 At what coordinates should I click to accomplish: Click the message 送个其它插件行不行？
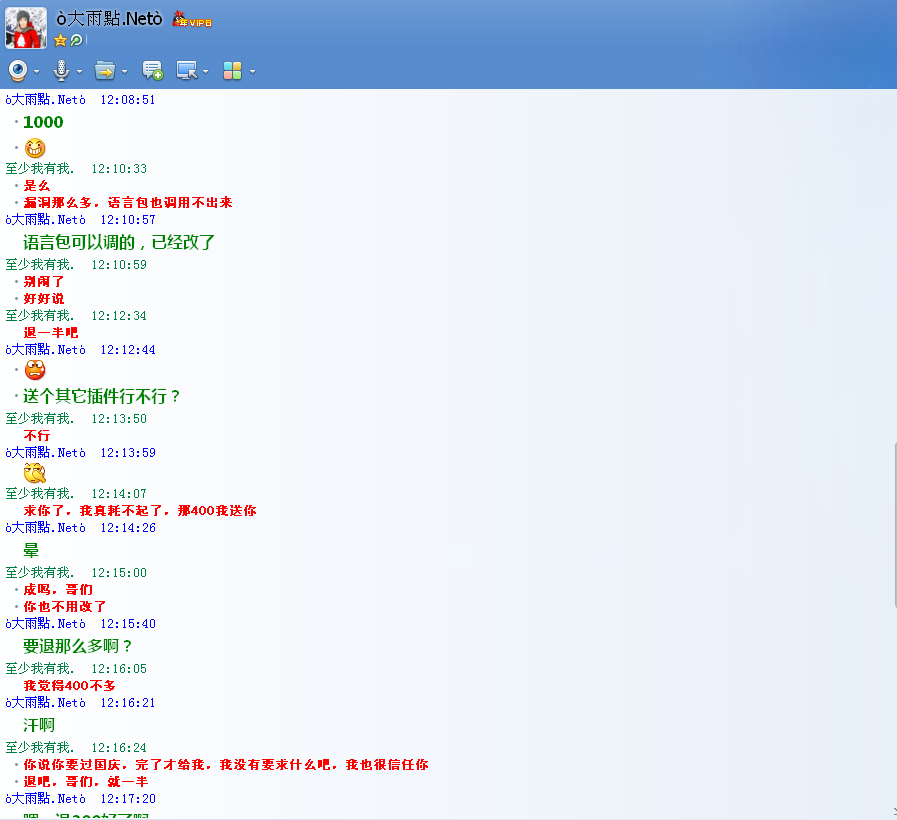(x=102, y=396)
